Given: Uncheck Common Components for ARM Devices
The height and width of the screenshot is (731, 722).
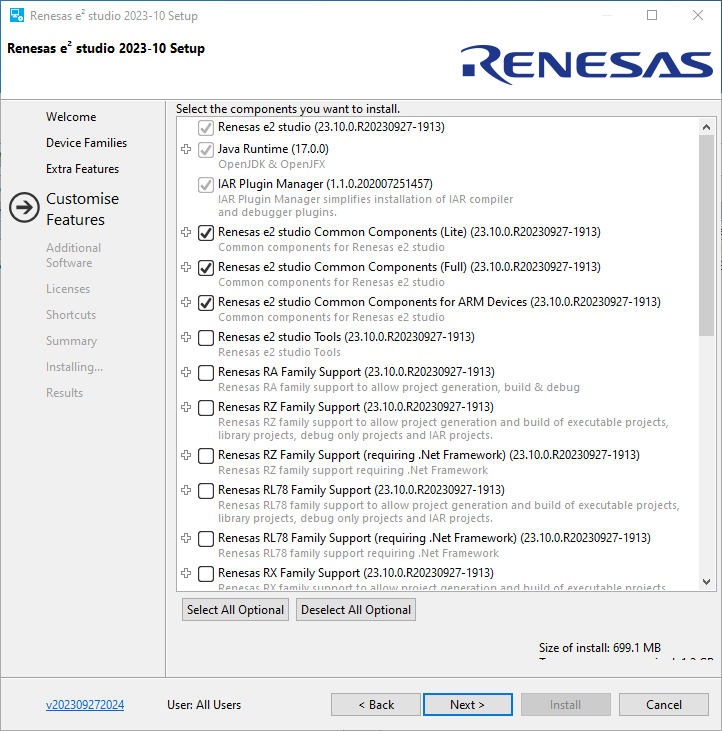Looking at the screenshot, I should coord(206,303).
